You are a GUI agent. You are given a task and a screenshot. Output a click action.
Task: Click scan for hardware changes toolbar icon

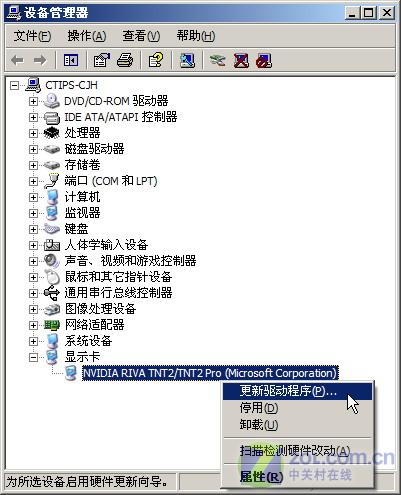187,60
